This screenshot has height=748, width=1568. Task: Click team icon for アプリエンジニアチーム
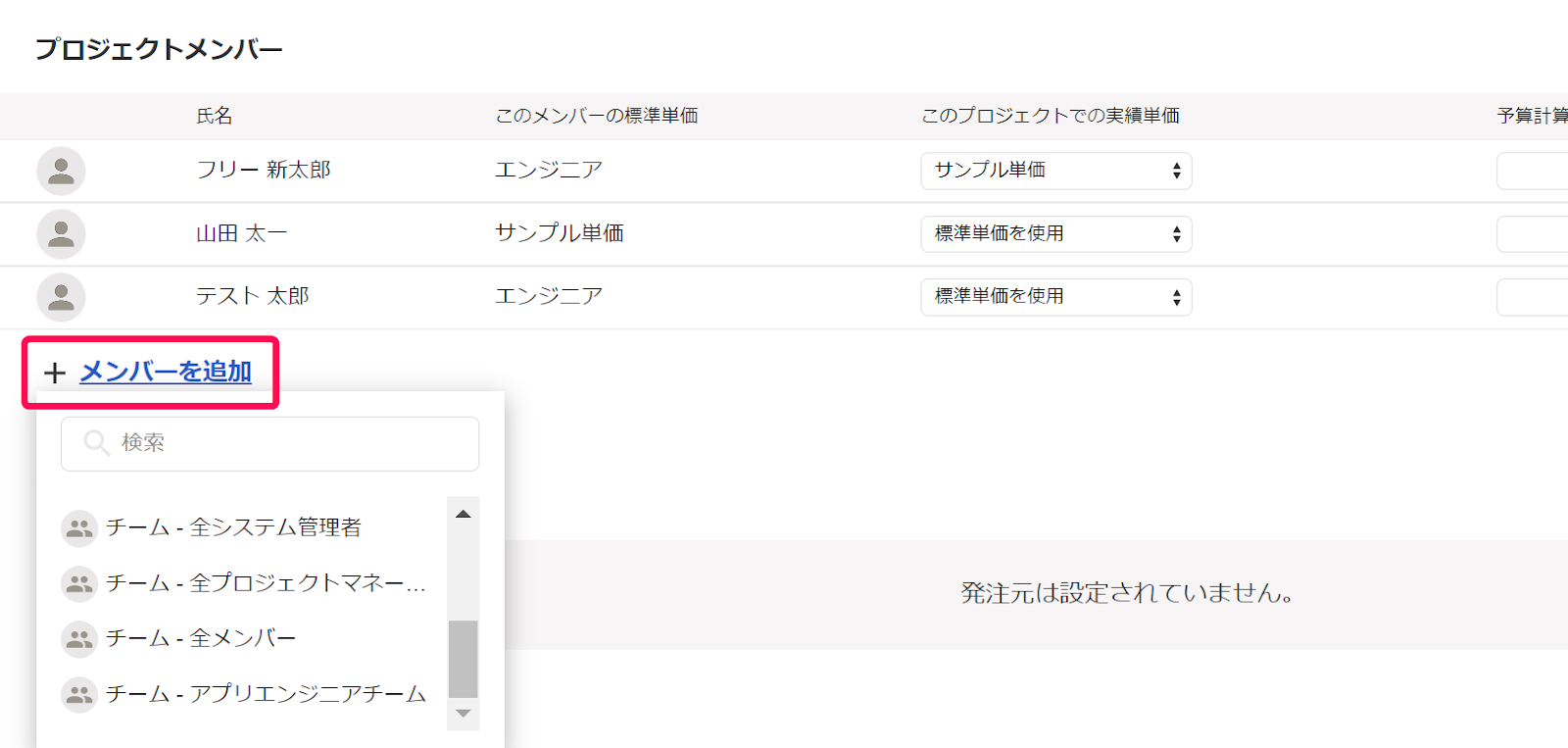pos(78,694)
